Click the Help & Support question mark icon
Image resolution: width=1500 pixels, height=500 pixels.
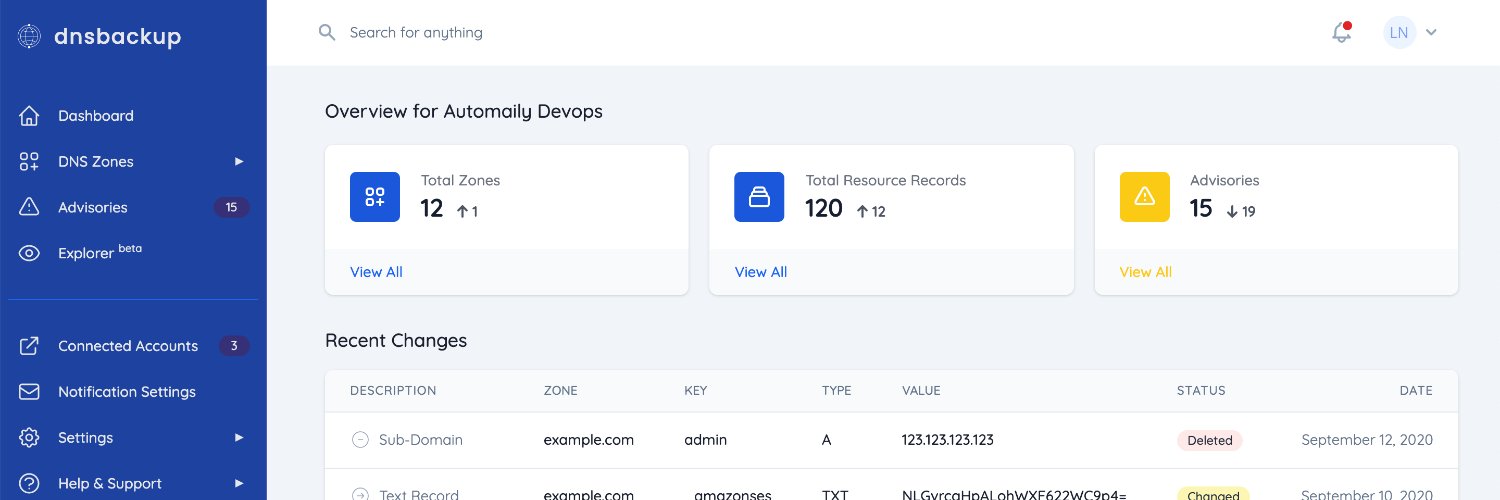click(x=29, y=484)
